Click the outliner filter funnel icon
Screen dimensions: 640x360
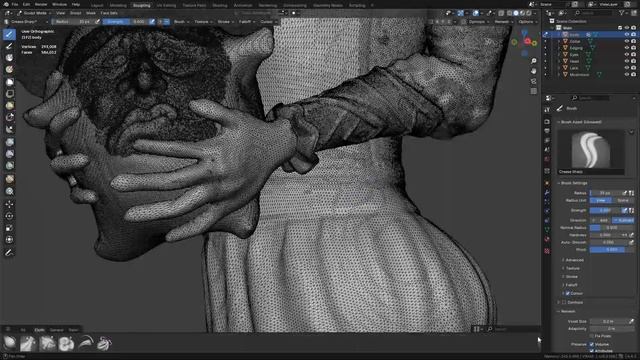622,13
